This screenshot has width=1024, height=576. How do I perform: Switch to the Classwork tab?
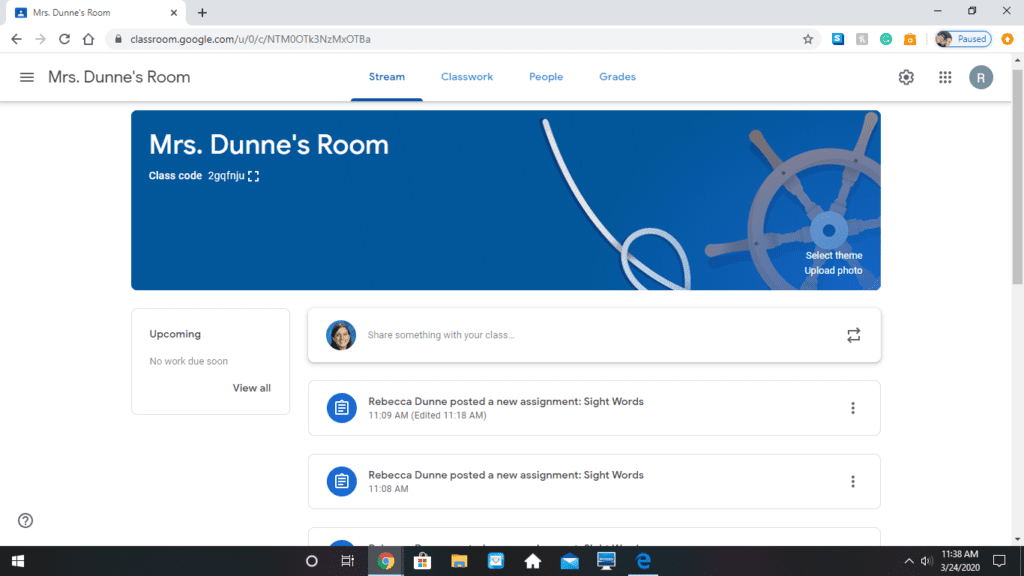coord(467,77)
